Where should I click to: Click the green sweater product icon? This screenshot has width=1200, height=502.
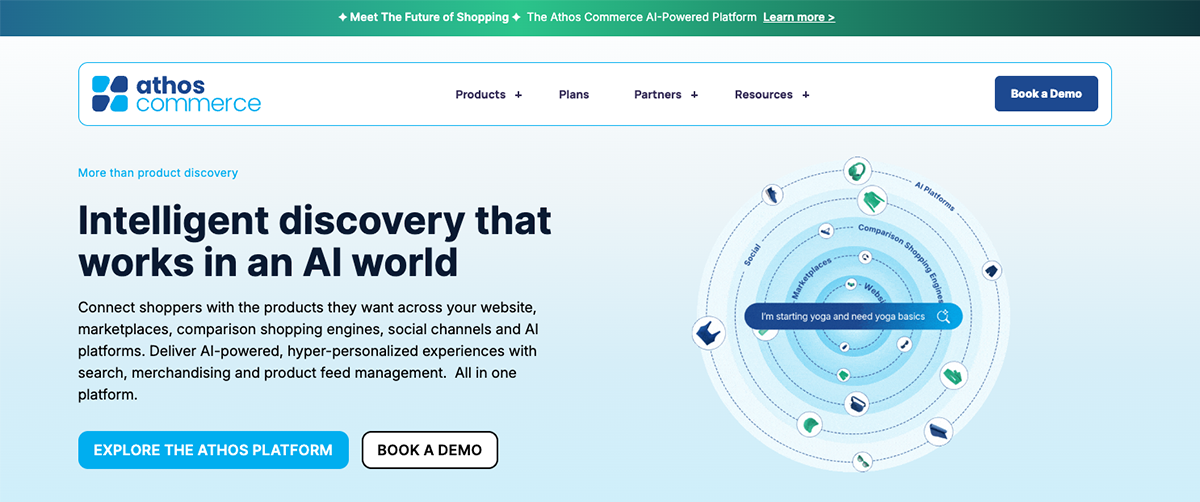tap(872, 201)
